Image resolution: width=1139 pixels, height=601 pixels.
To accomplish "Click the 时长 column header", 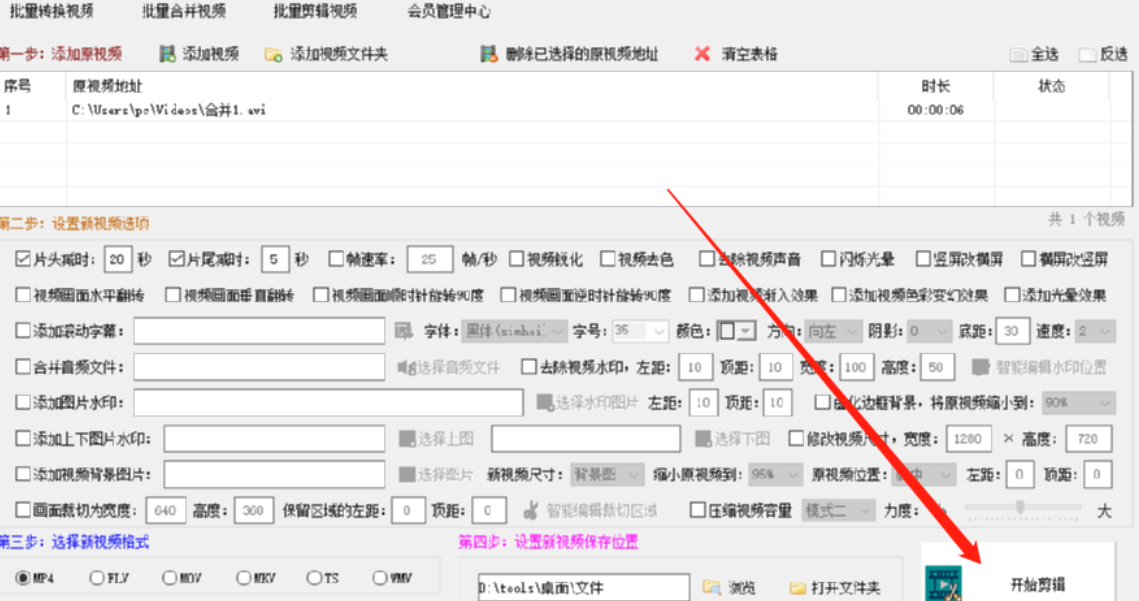I will tap(936, 86).
